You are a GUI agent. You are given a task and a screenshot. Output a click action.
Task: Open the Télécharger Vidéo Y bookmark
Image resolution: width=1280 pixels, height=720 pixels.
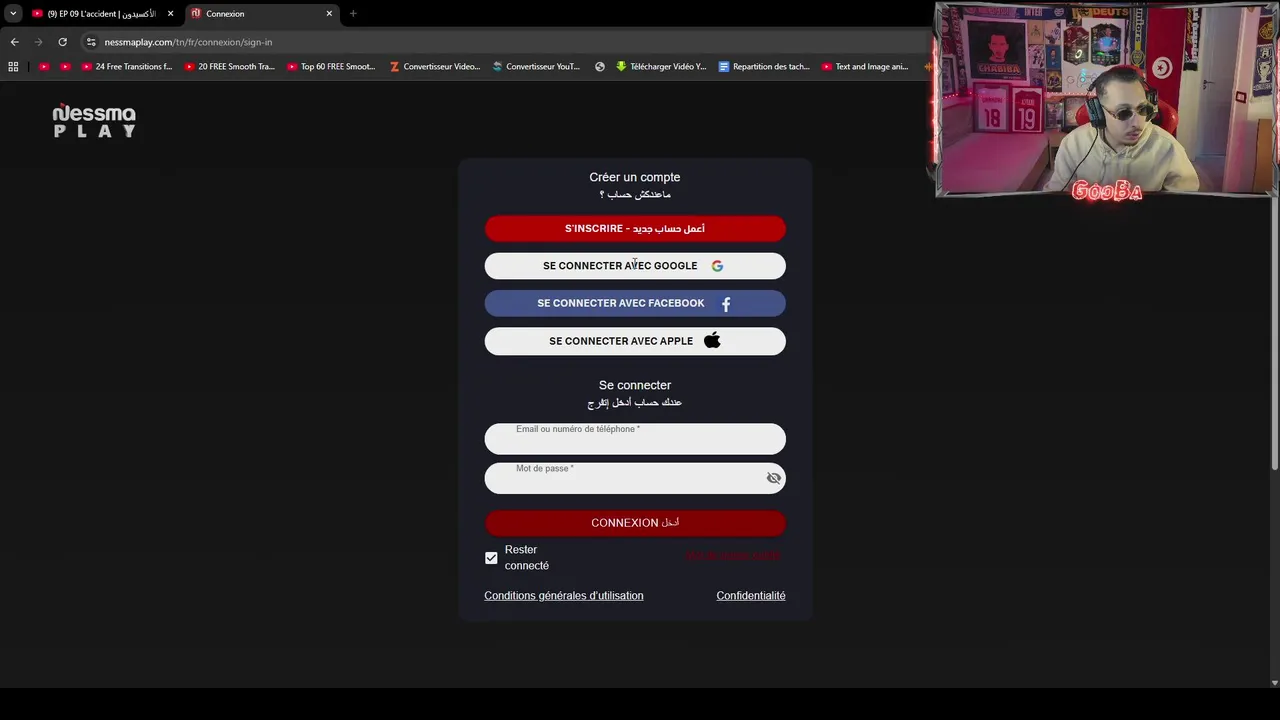(661, 67)
